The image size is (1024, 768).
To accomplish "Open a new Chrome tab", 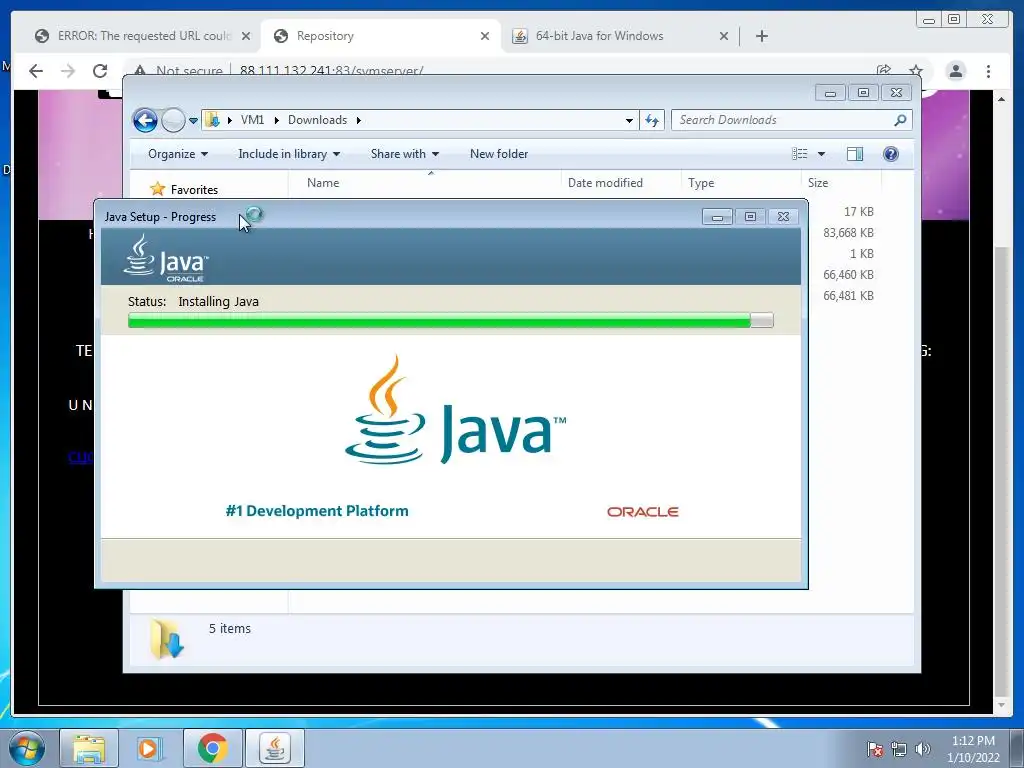I will pyautogui.click(x=761, y=36).
